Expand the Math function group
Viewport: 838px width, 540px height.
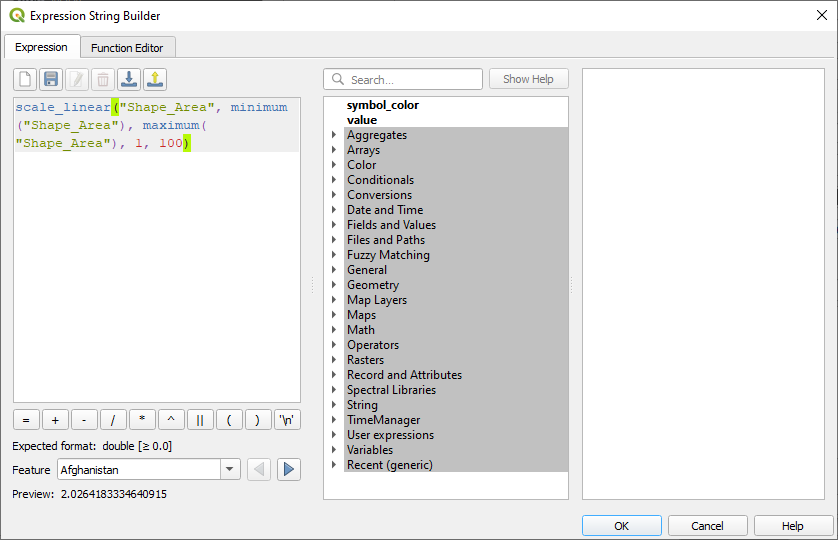point(334,330)
